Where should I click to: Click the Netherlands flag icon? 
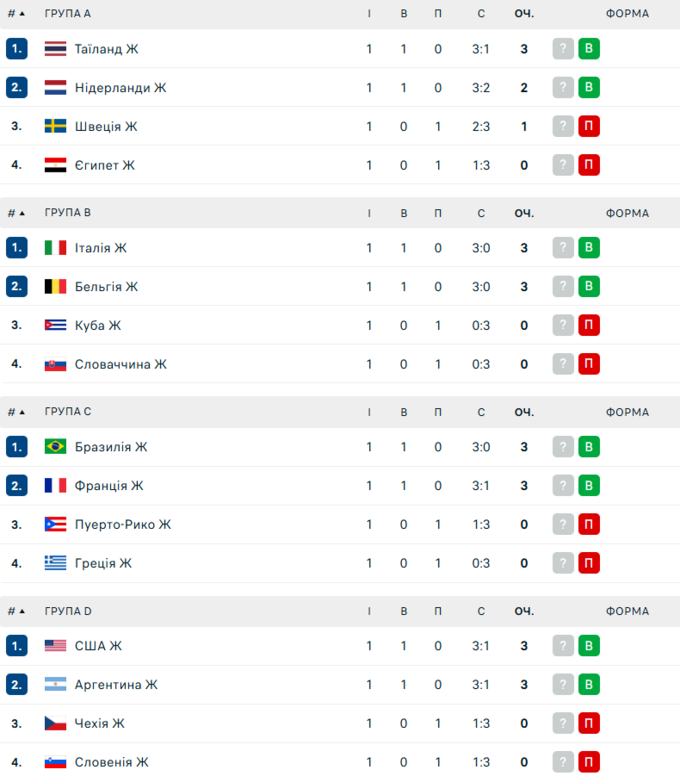click(x=55, y=88)
